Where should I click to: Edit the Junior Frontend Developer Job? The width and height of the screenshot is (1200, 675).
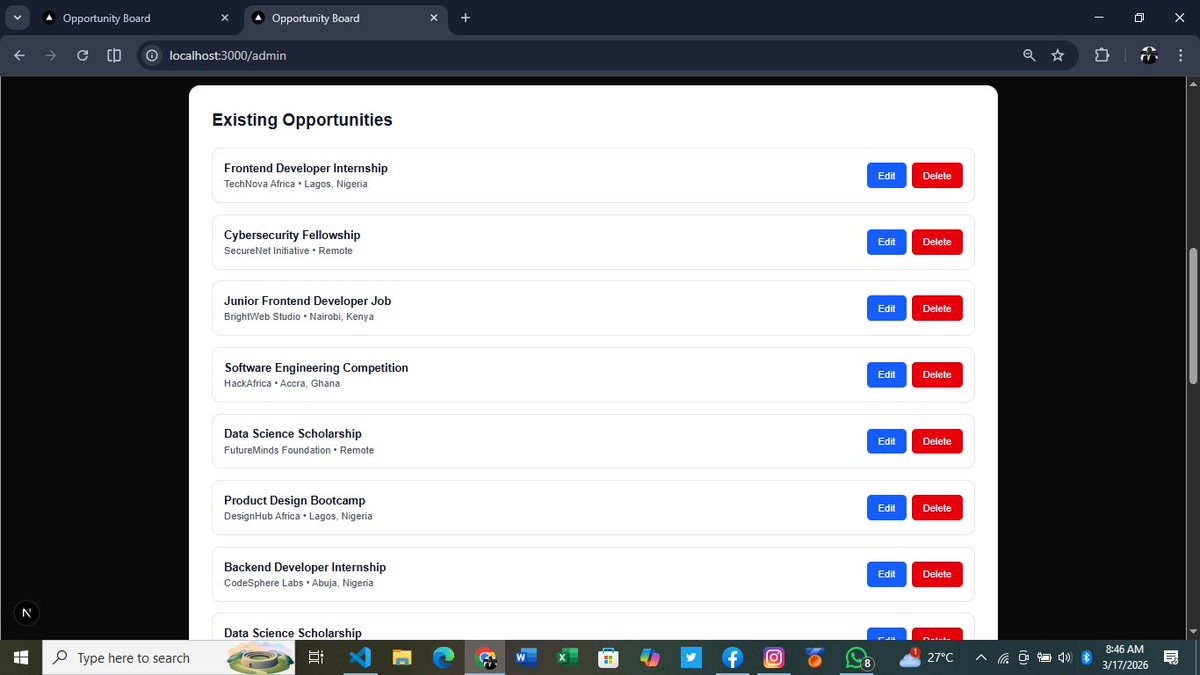click(x=886, y=308)
